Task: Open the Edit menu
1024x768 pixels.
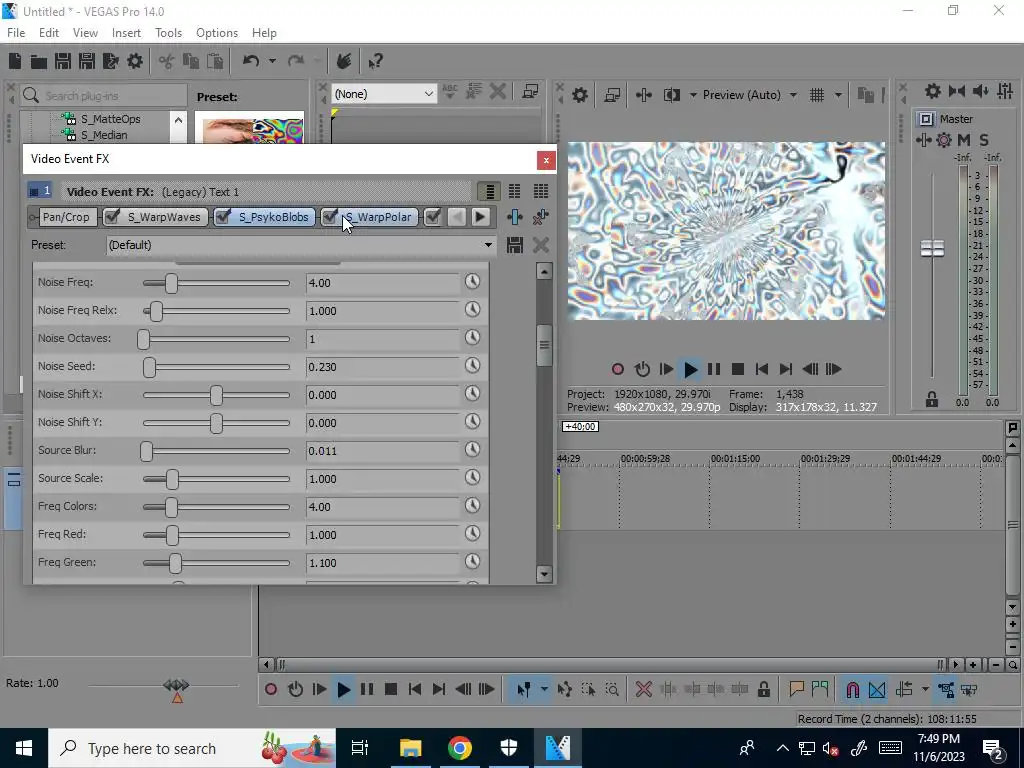Action: tap(49, 33)
